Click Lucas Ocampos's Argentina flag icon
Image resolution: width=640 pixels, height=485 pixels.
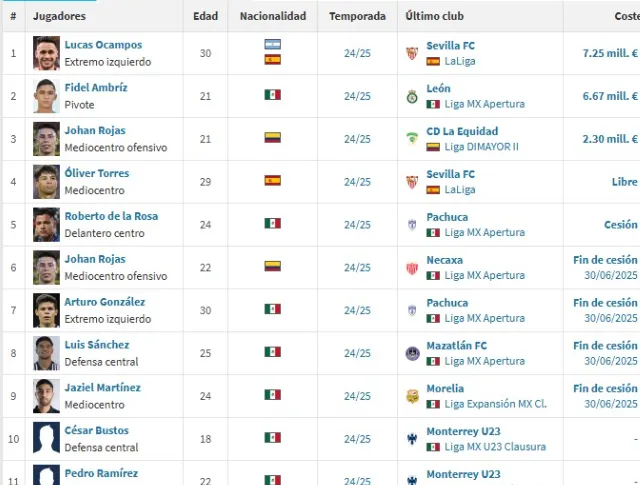[x=272, y=45]
